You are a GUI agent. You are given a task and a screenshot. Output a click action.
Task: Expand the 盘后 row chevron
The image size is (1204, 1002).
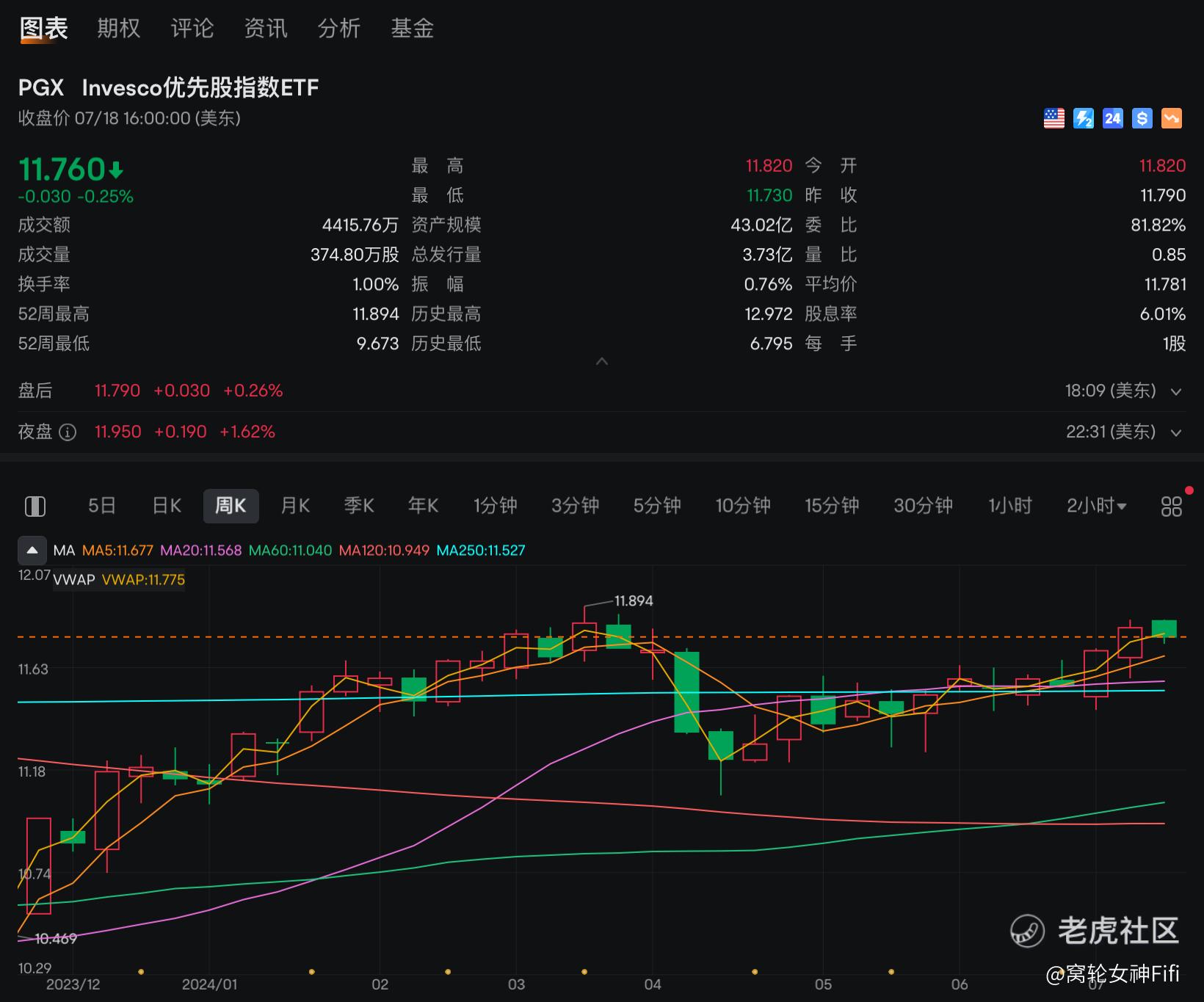click(x=1176, y=392)
